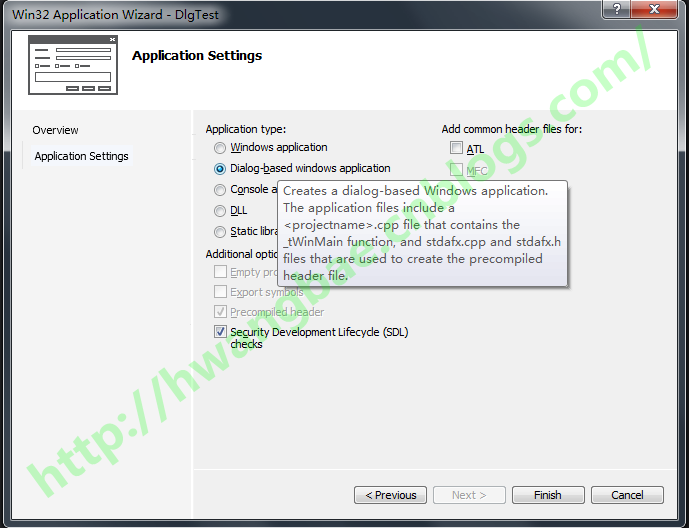This screenshot has height=528, width=689.
Task: Click the dialog window illustration icon
Action: 73,65
